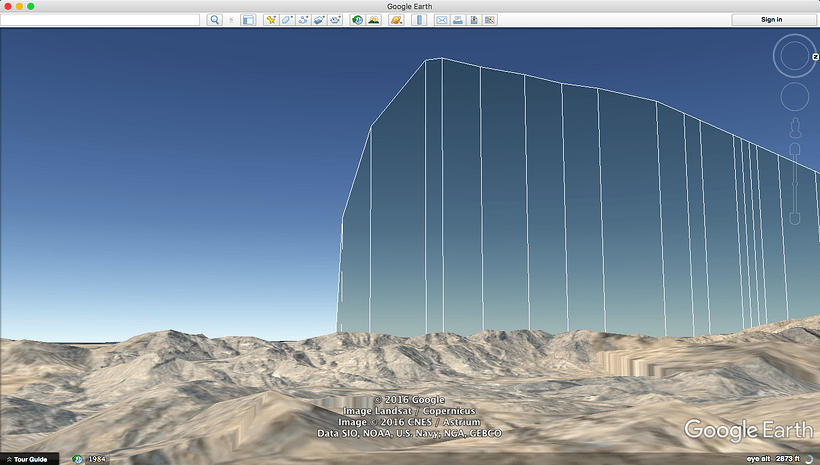Image resolution: width=820 pixels, height=465 pixels.
Task: Click the Record a Tour icon
Action: point(335,20)
